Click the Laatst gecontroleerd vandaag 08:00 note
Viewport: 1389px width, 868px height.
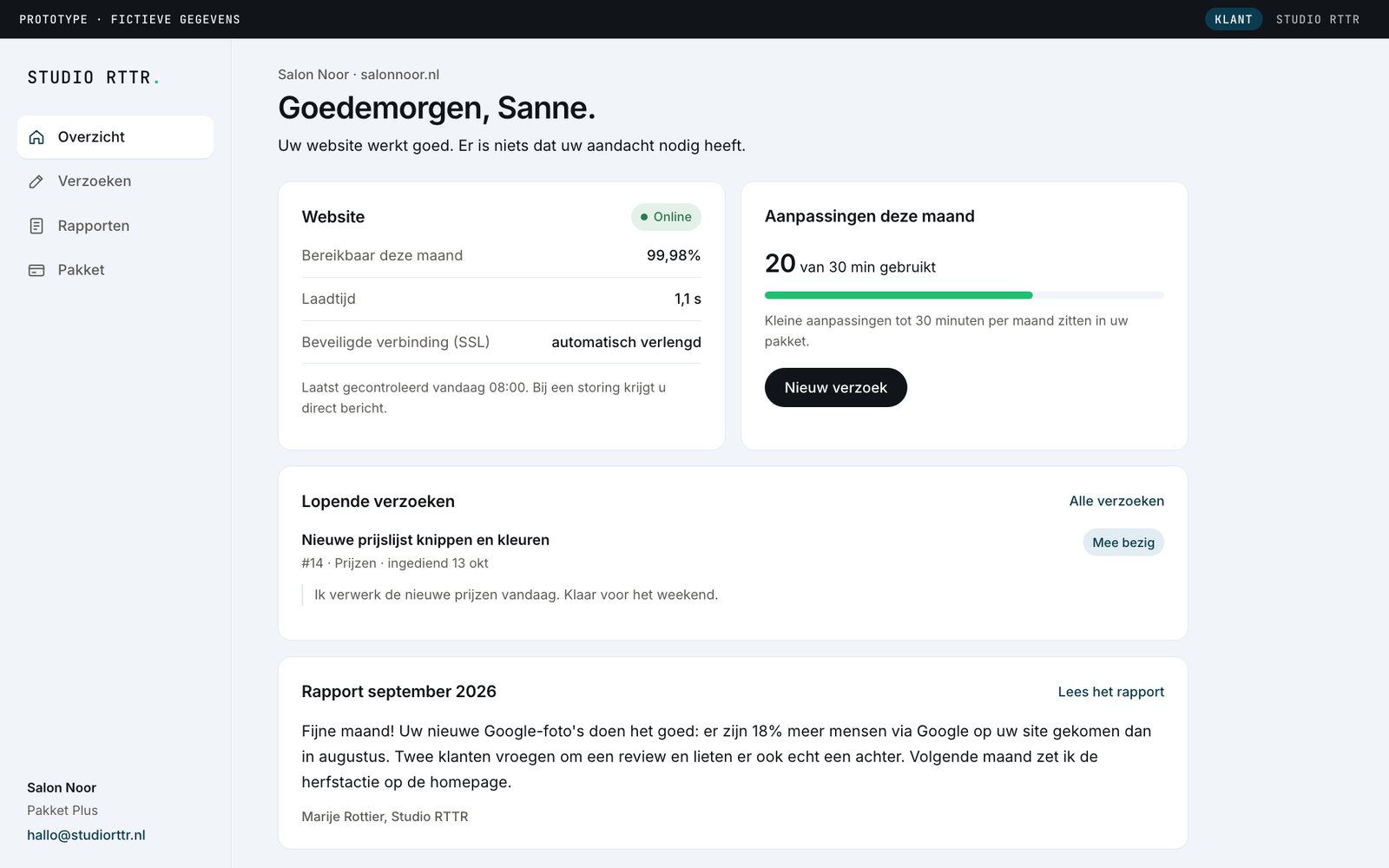tap(484, 398)
